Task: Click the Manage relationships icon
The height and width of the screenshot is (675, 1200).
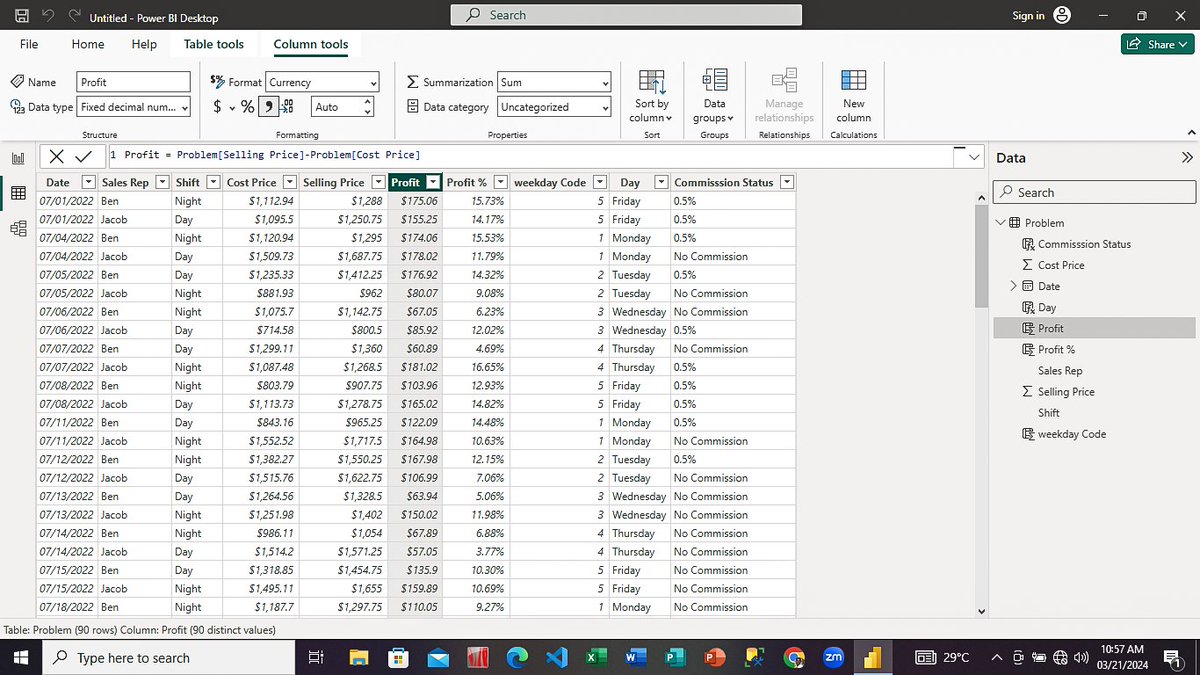Action: coord(784,81)
